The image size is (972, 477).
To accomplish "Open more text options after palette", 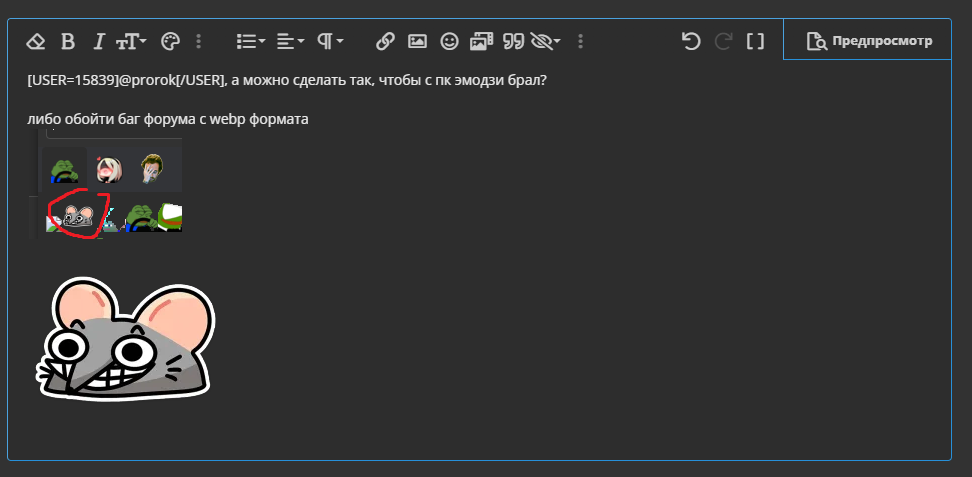I will pyautogui.click(x=198, y=42).
